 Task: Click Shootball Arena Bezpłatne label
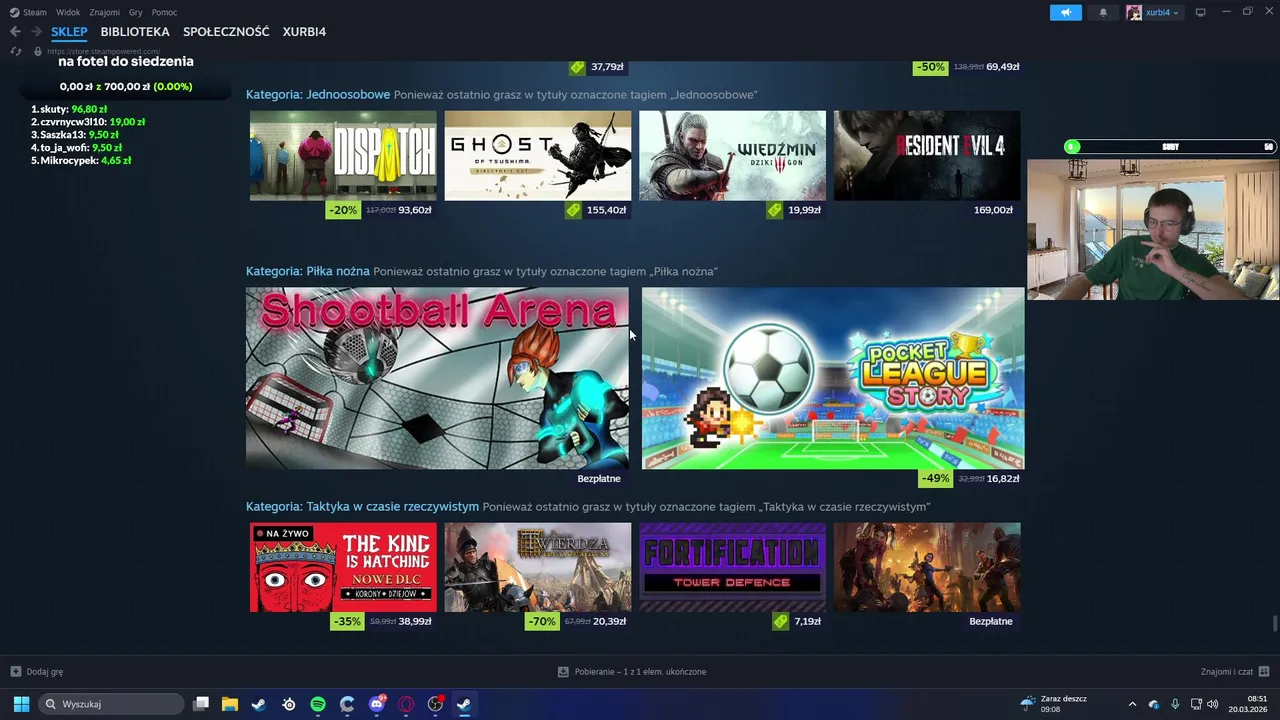click(599, 478)
